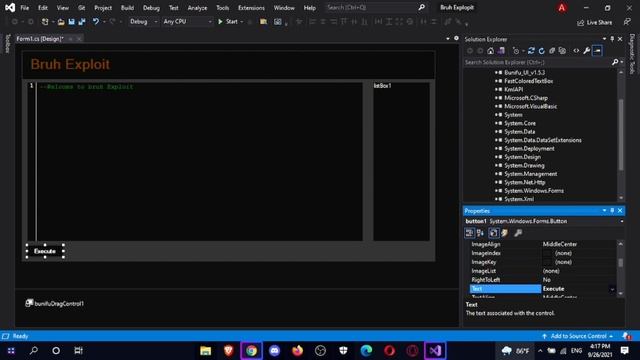Click the Search (Ctrl+Q) box
640x360 pixels.
(376, 7)
